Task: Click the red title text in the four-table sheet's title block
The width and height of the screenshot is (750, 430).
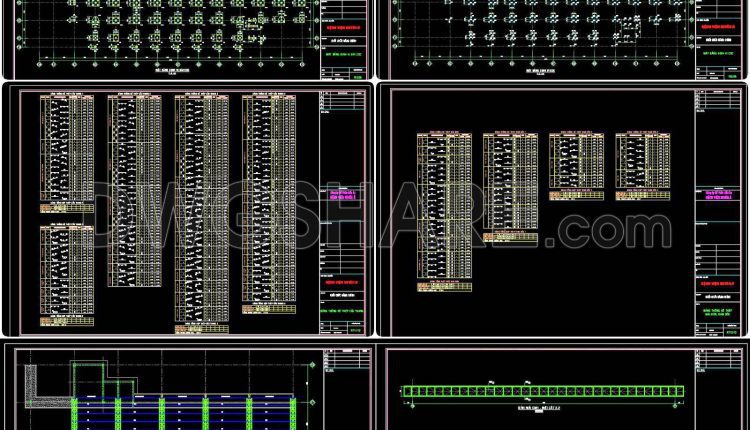Action: 717,284
